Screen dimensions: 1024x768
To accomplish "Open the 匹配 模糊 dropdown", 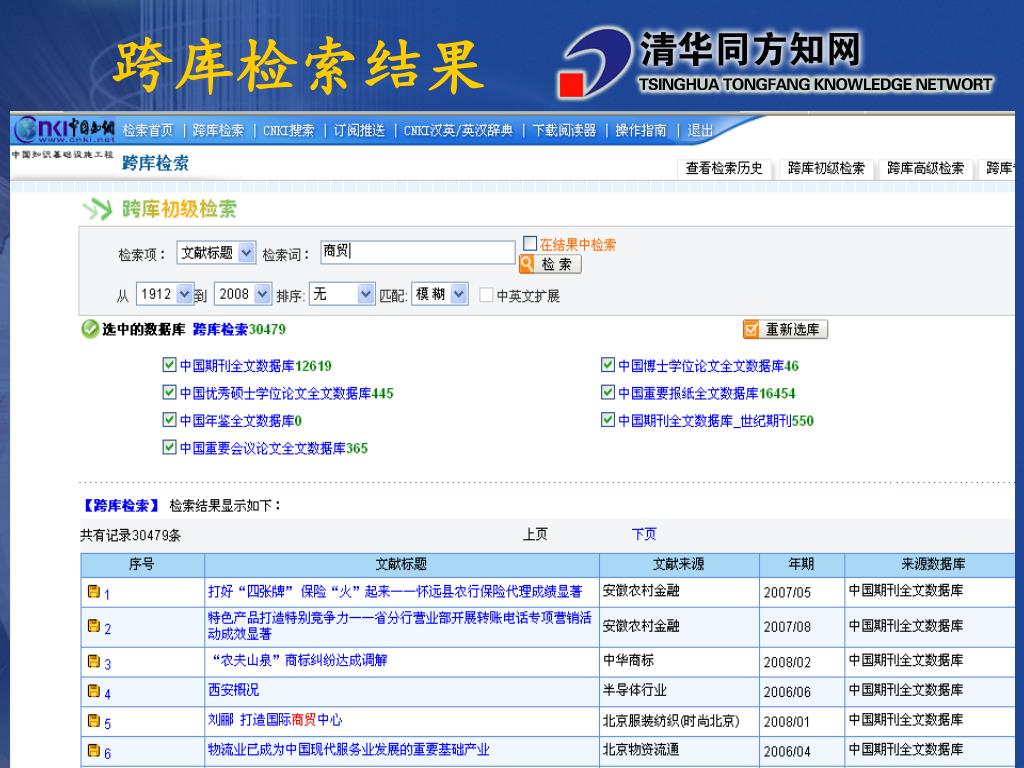I will (x=440, y=295).
